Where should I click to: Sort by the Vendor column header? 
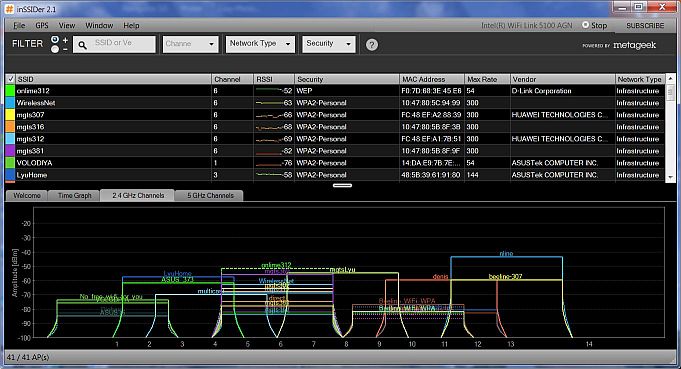pyautogui.click(x=563, y=79)
